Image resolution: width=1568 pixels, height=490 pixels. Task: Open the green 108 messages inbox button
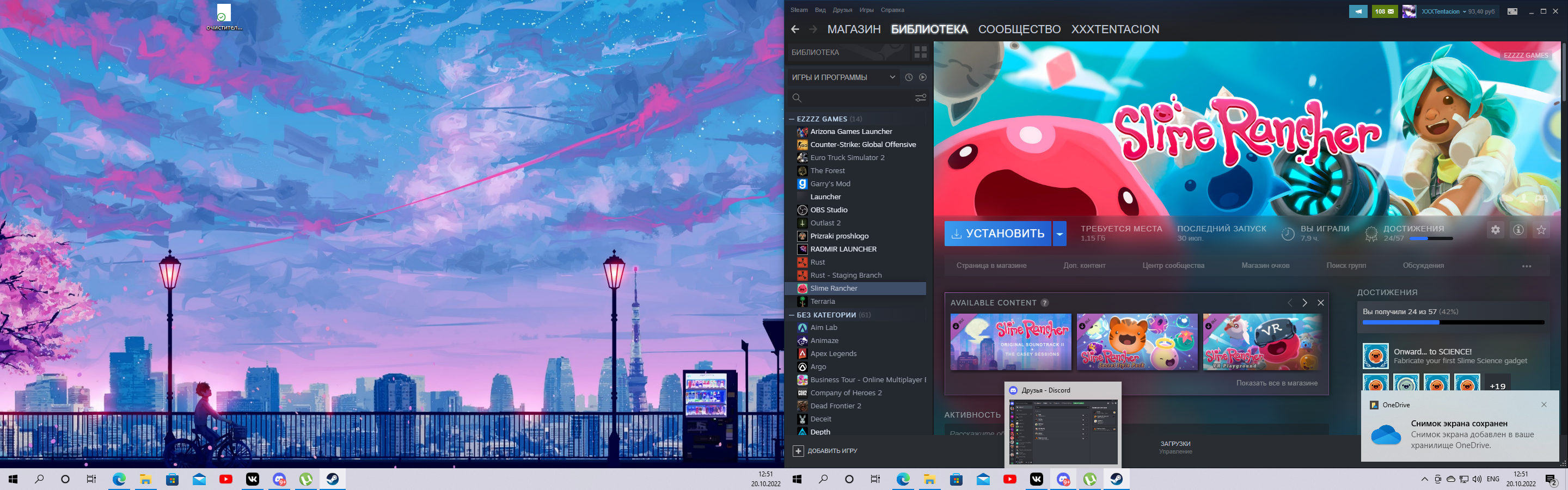point(1384,11)
